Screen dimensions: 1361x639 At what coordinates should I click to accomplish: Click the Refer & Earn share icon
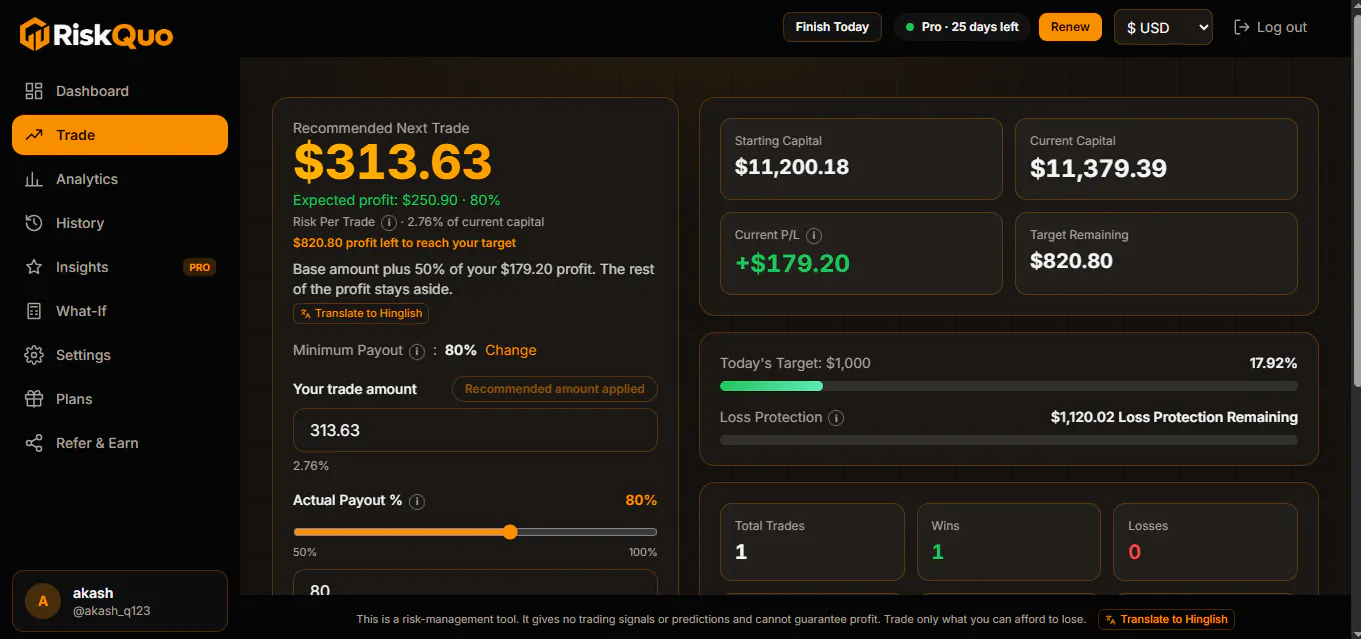pyautogui.click(x=34, y=443)
